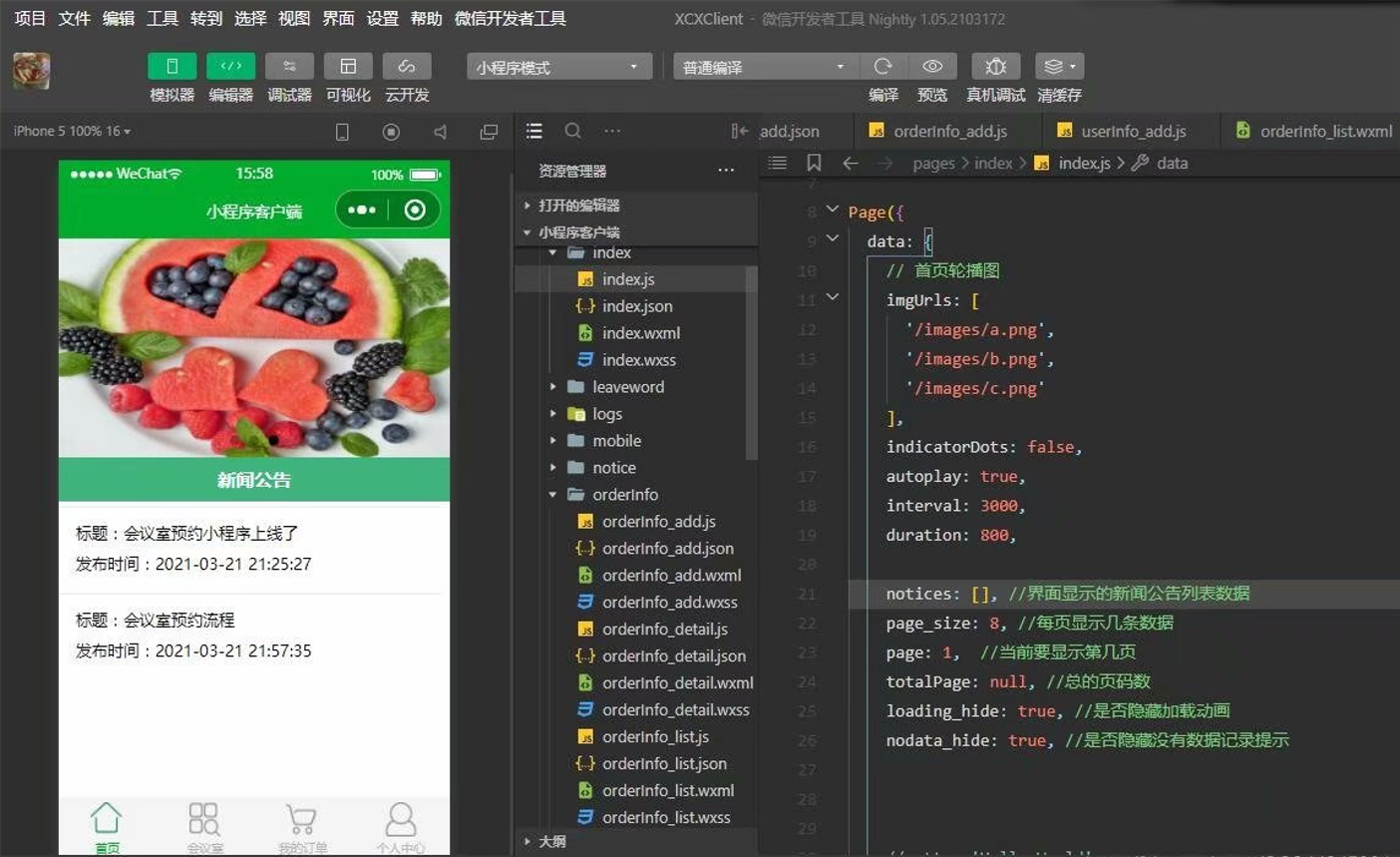Open the 文件 menu
The width and height of the screenshot is (1400, 857).
[74, 18]
